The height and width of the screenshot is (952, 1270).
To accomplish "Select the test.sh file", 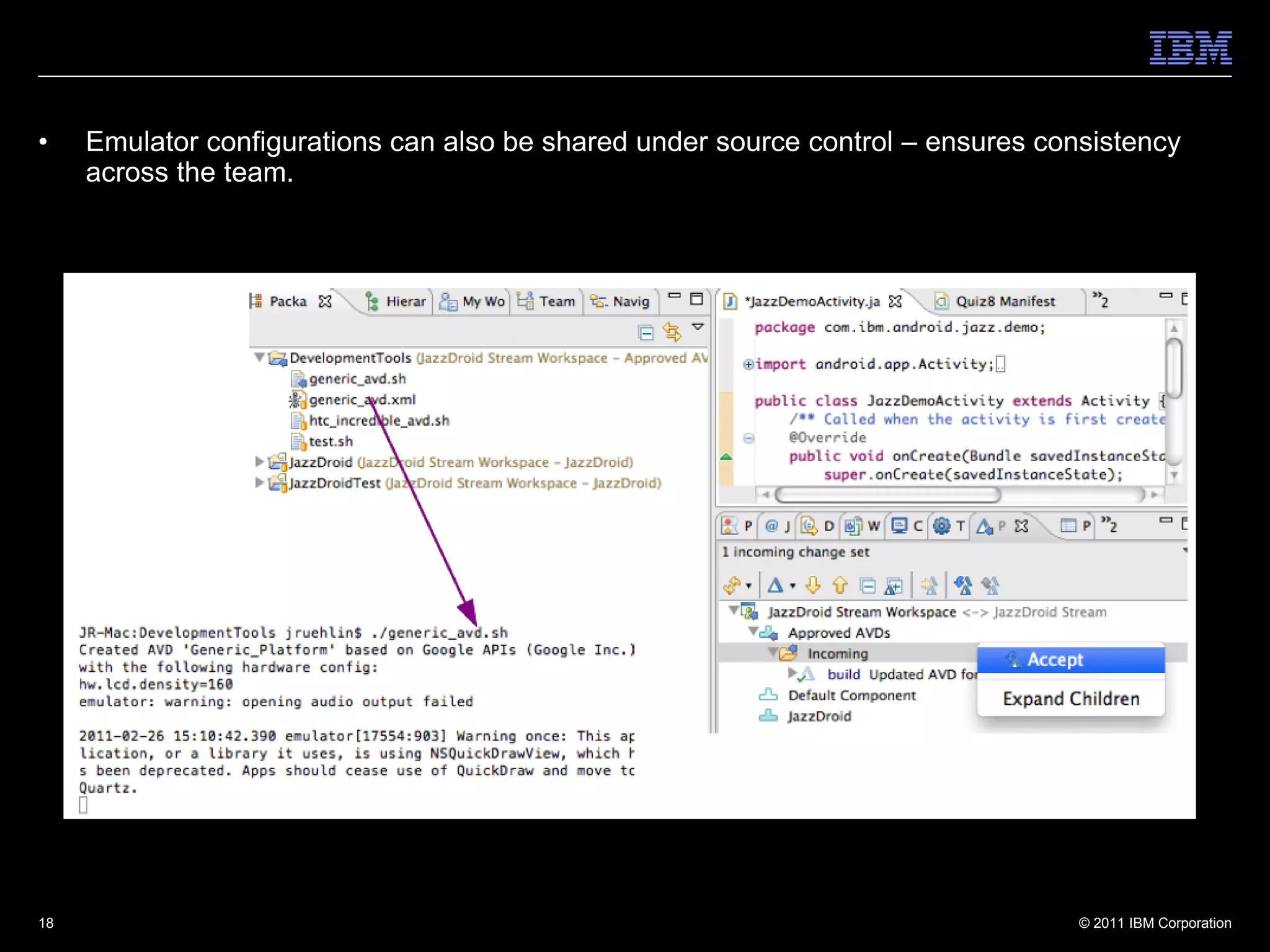I will tap(331, 442).
